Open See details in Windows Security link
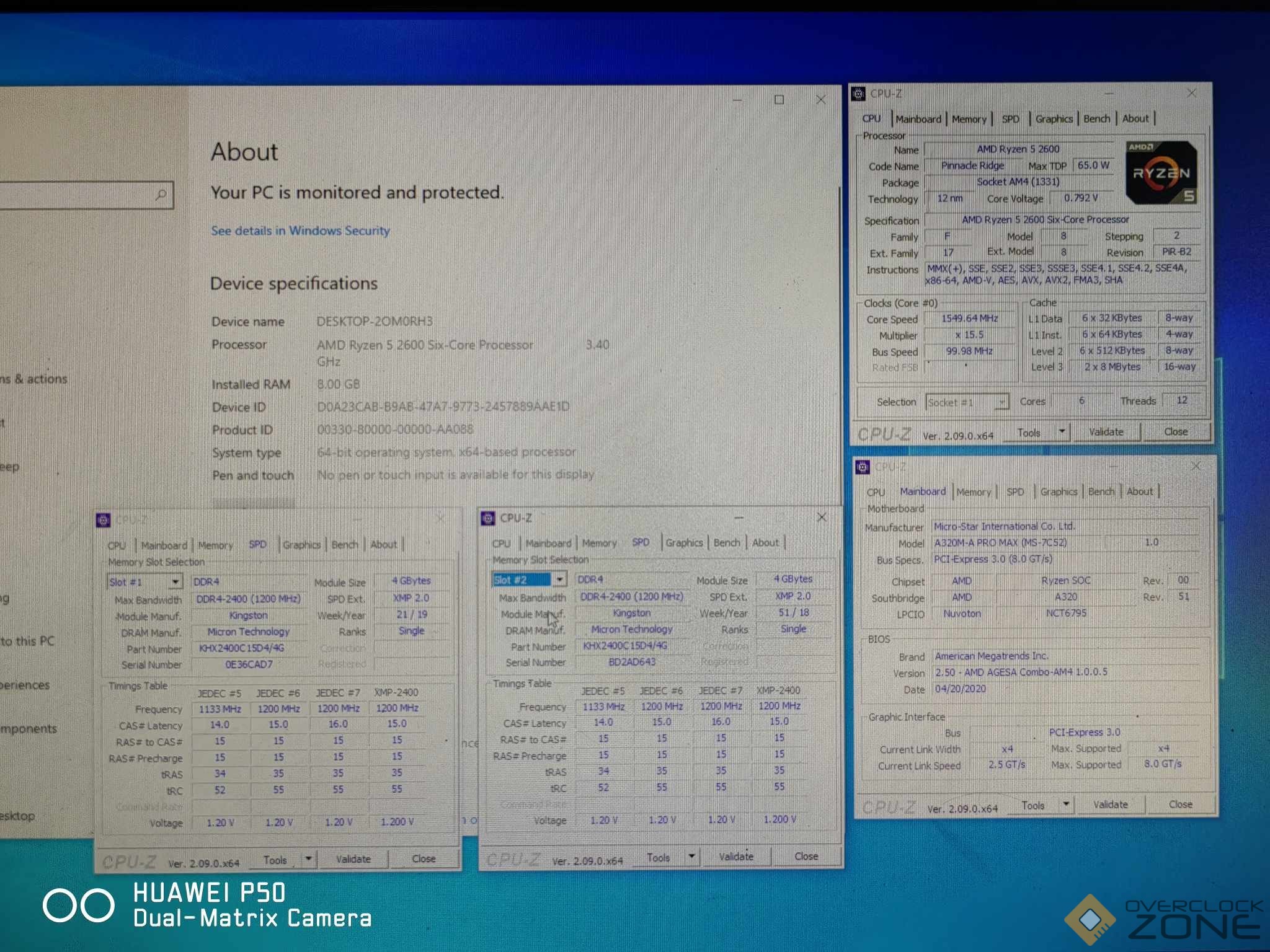This screenshot has height=952, width=1270. click(x=300, y=231)
